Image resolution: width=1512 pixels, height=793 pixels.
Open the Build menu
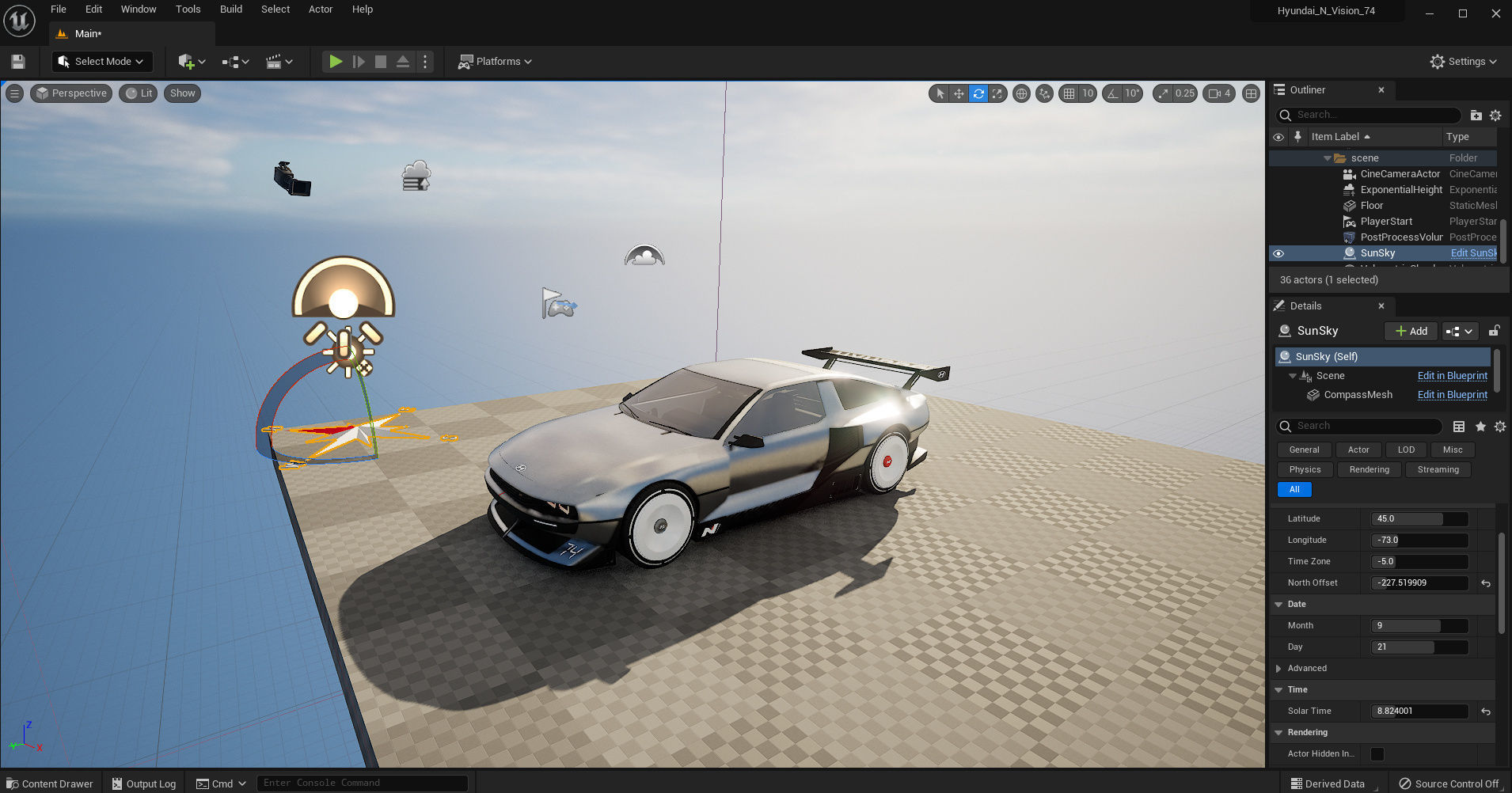tap(231, 9)
